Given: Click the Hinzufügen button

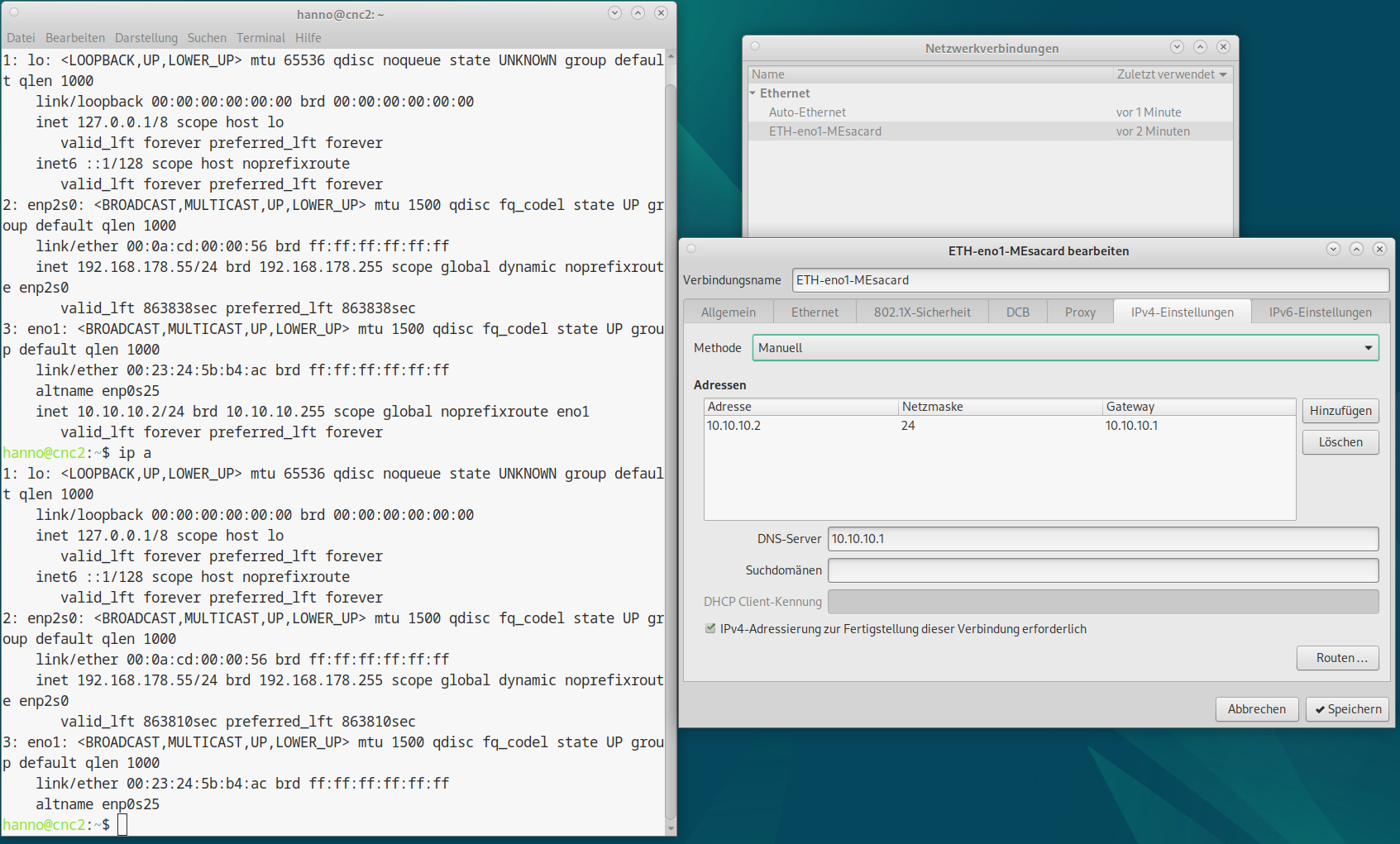Looking at the screenshot, I should click(x=1340, y=411).
